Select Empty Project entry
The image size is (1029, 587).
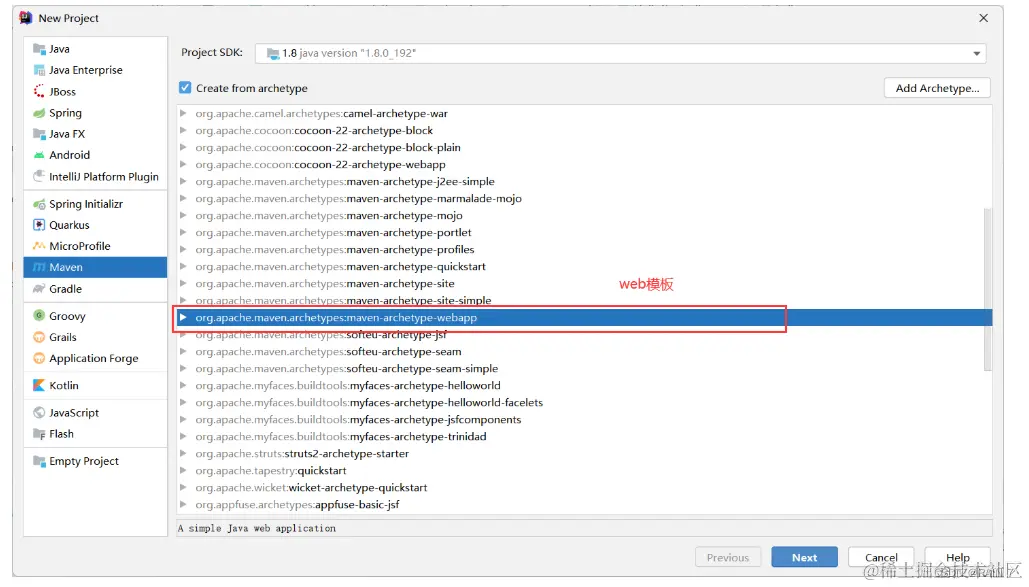(95, 462)
